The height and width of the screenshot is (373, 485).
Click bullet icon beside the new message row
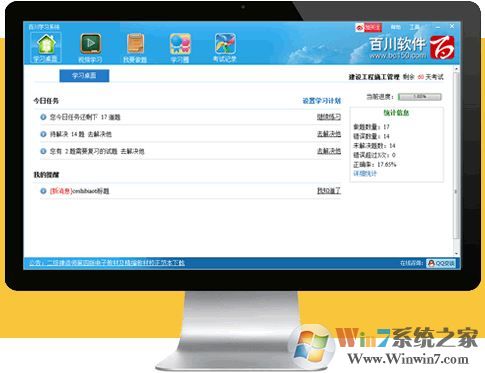coord(43,191)
